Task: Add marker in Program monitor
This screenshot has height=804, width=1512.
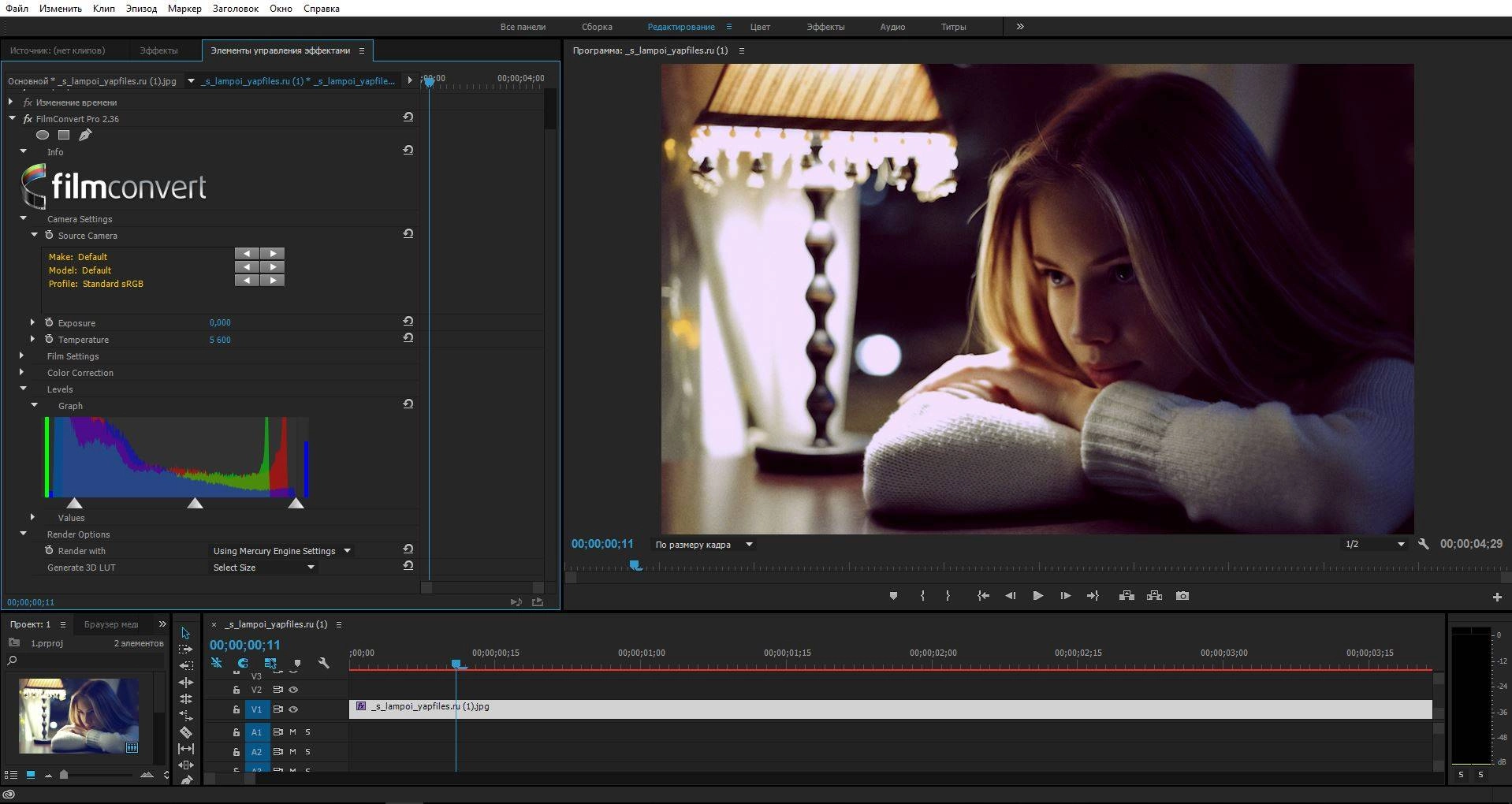Action: click(x=893, y=596)
